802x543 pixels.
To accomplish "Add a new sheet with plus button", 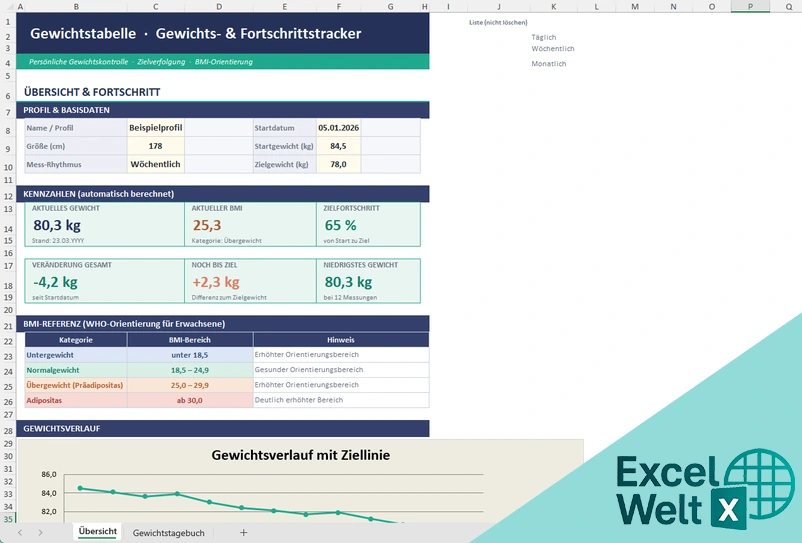I will click(243, 533).
